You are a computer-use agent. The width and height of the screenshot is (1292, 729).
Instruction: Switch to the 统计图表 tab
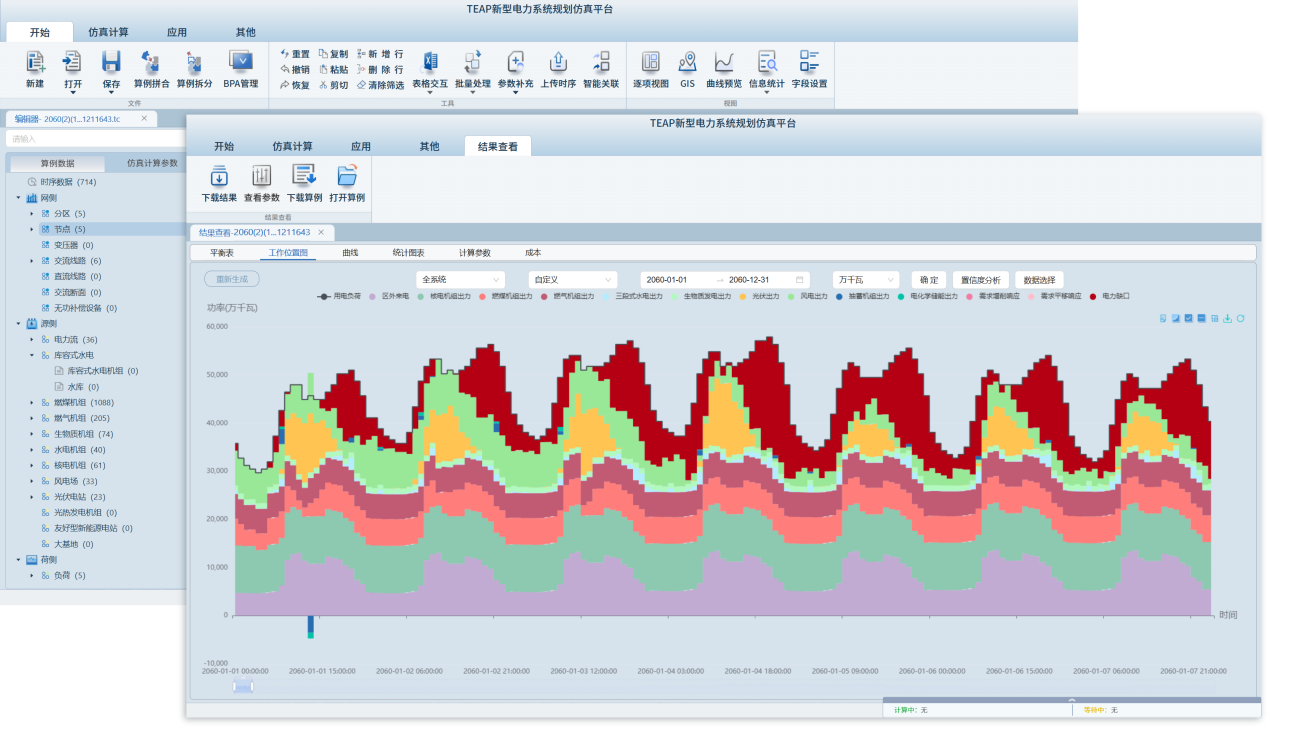tap(408, 253)
